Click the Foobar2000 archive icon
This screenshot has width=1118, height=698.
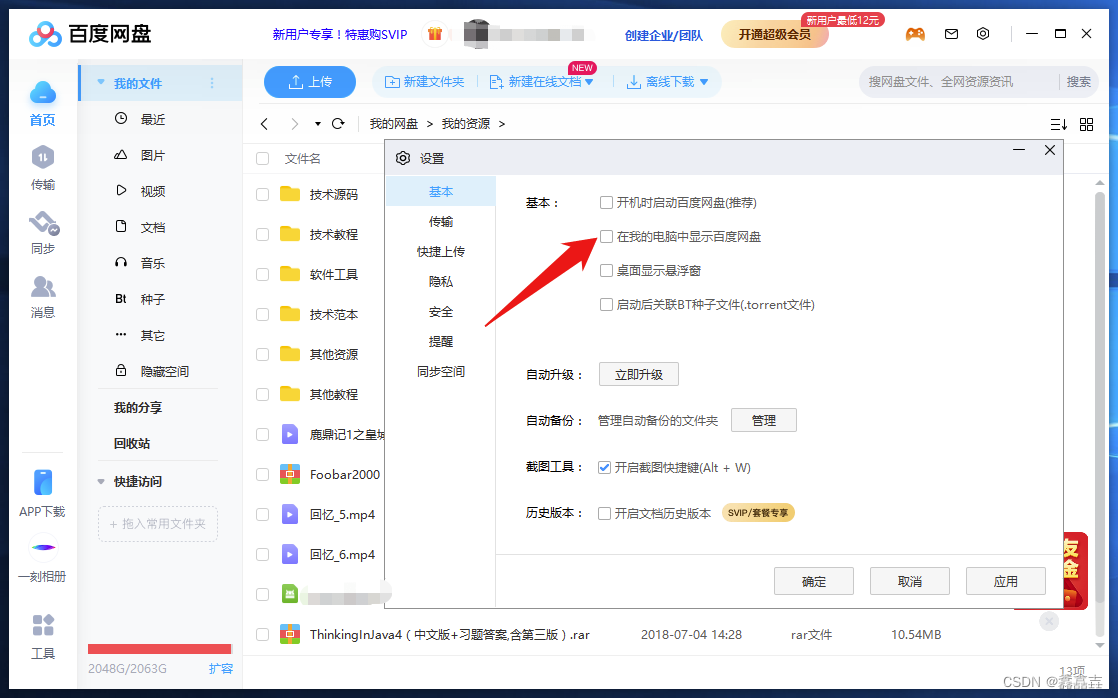[290, 474]
